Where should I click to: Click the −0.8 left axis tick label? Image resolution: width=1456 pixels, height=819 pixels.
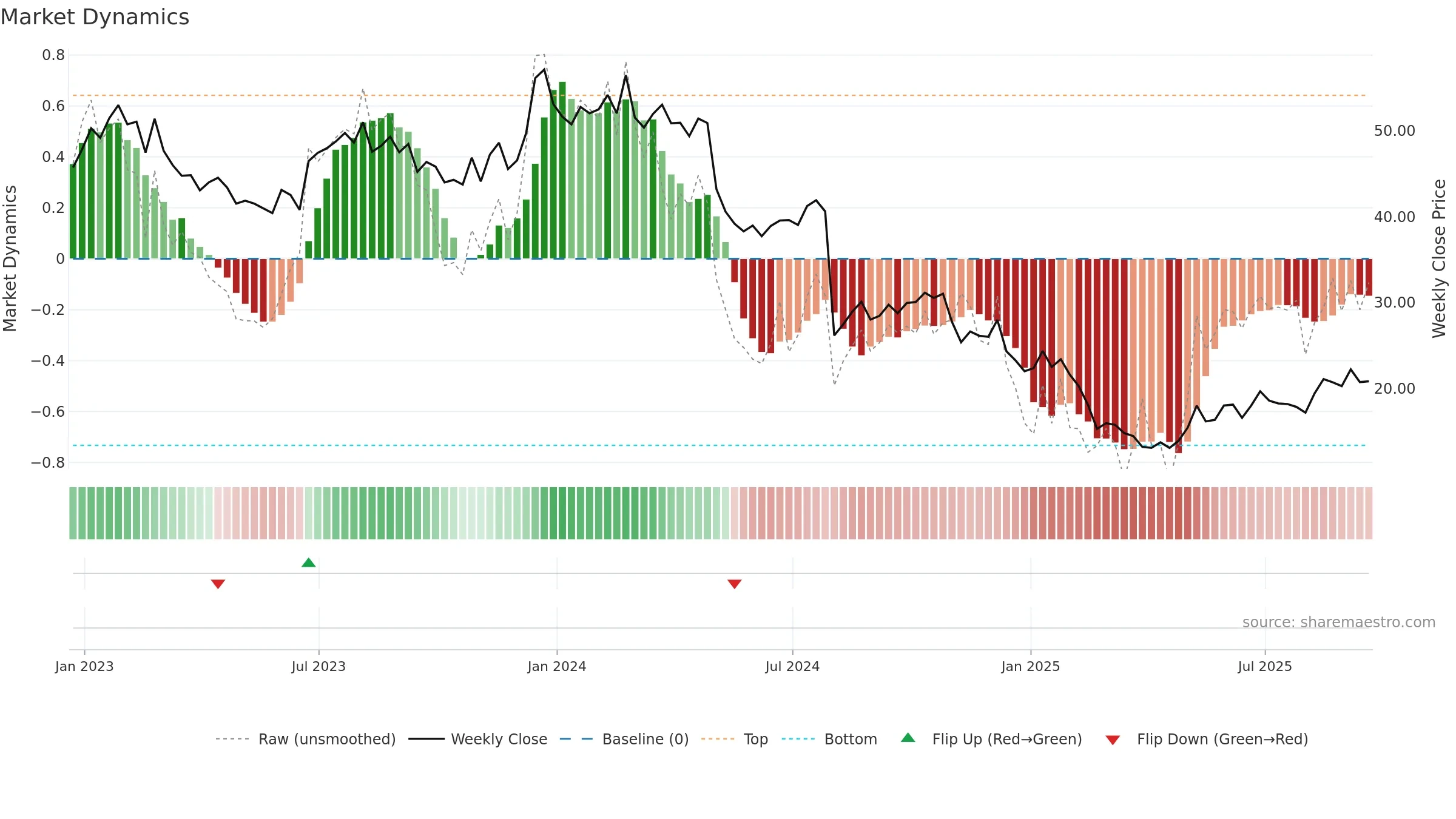point(48,463)
